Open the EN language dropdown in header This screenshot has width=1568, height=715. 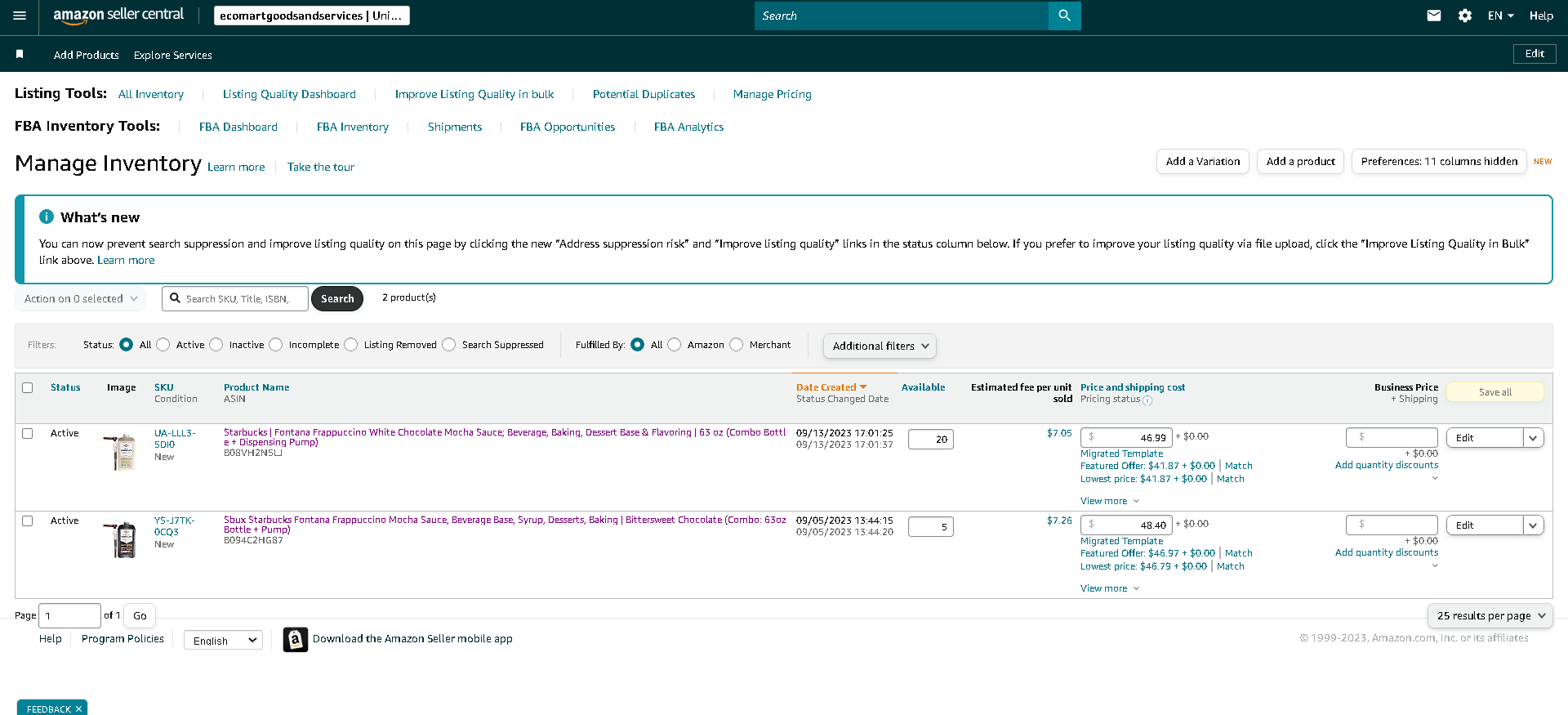click(x=1500, y=16)
